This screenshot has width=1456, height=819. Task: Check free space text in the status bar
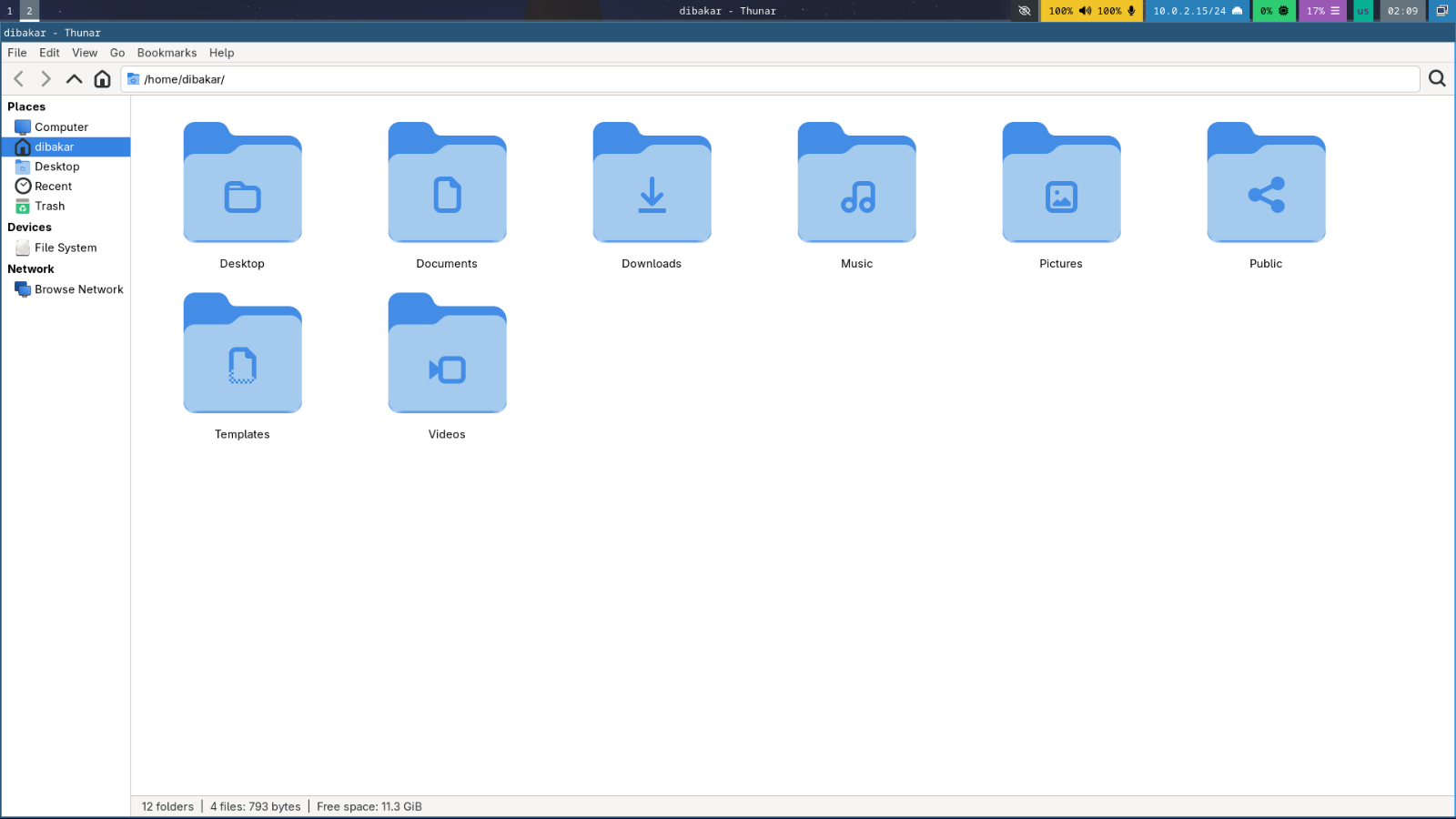tap(368, 806)
